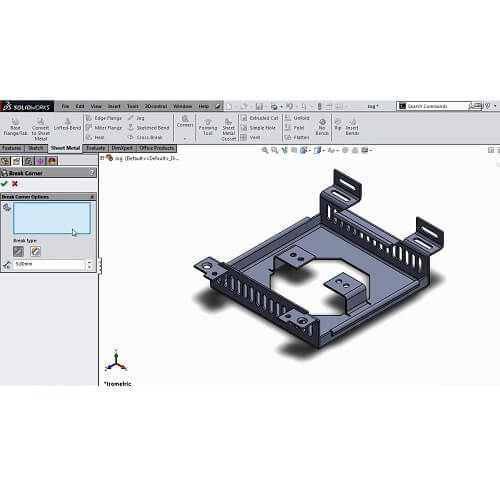
Task: Open the File menu
Action: (65, 106)
